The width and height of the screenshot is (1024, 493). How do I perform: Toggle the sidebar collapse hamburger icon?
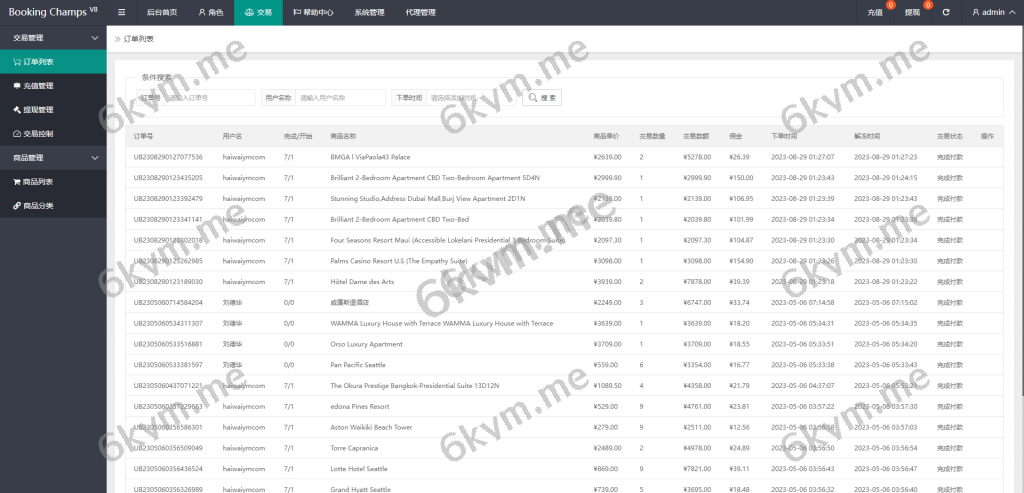click(121, 12)
